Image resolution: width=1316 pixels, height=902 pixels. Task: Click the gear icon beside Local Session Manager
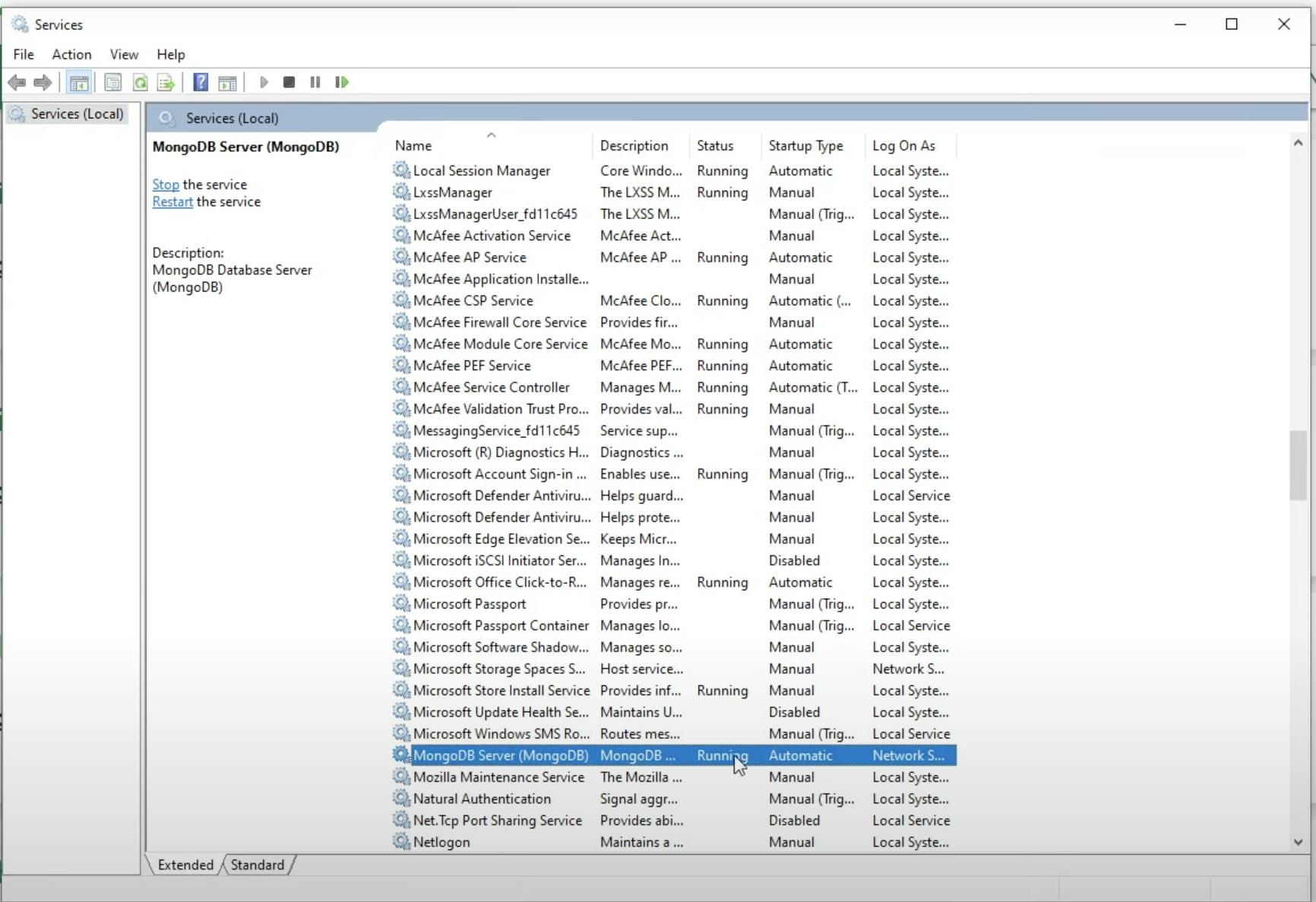click(401, 170)
